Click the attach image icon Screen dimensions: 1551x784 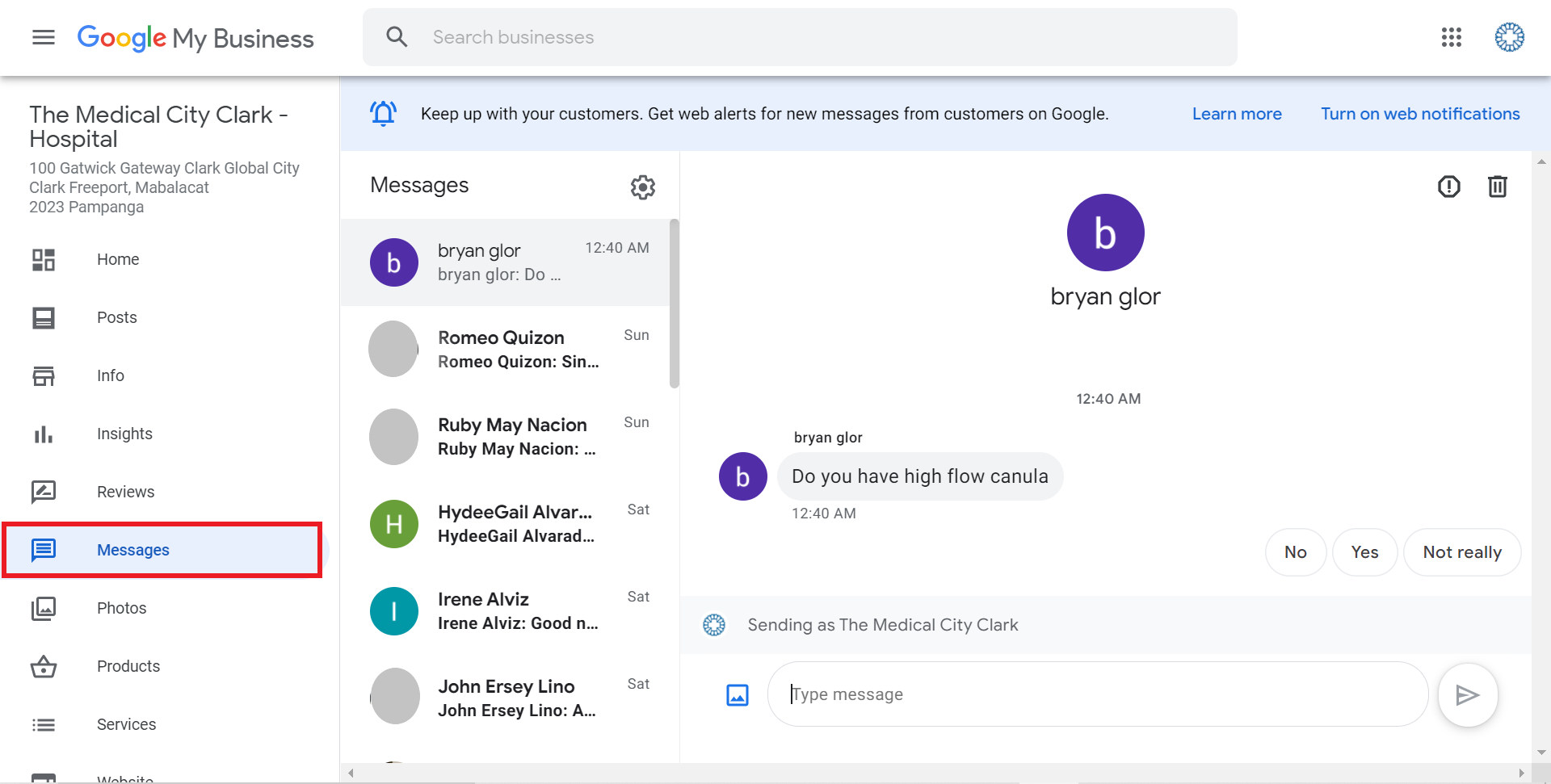[737, 694]
